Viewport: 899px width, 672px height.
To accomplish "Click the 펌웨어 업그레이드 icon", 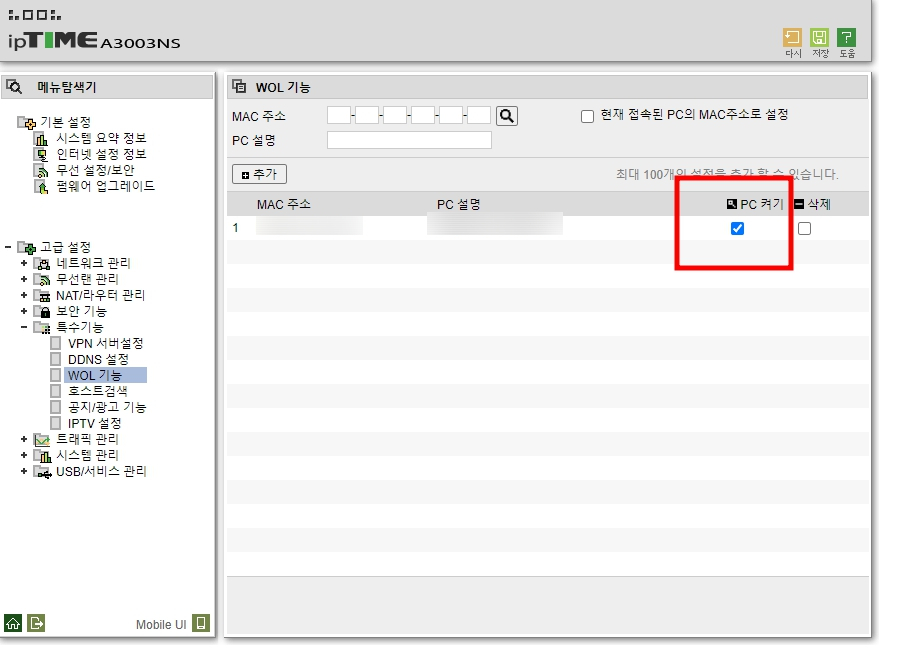I will tap(41, 187).
